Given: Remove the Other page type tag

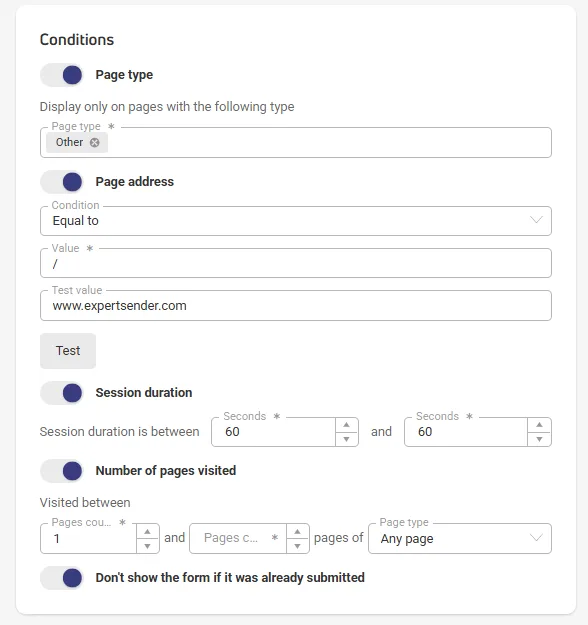Looking at the screenshot, I should (x=94, y=142).
